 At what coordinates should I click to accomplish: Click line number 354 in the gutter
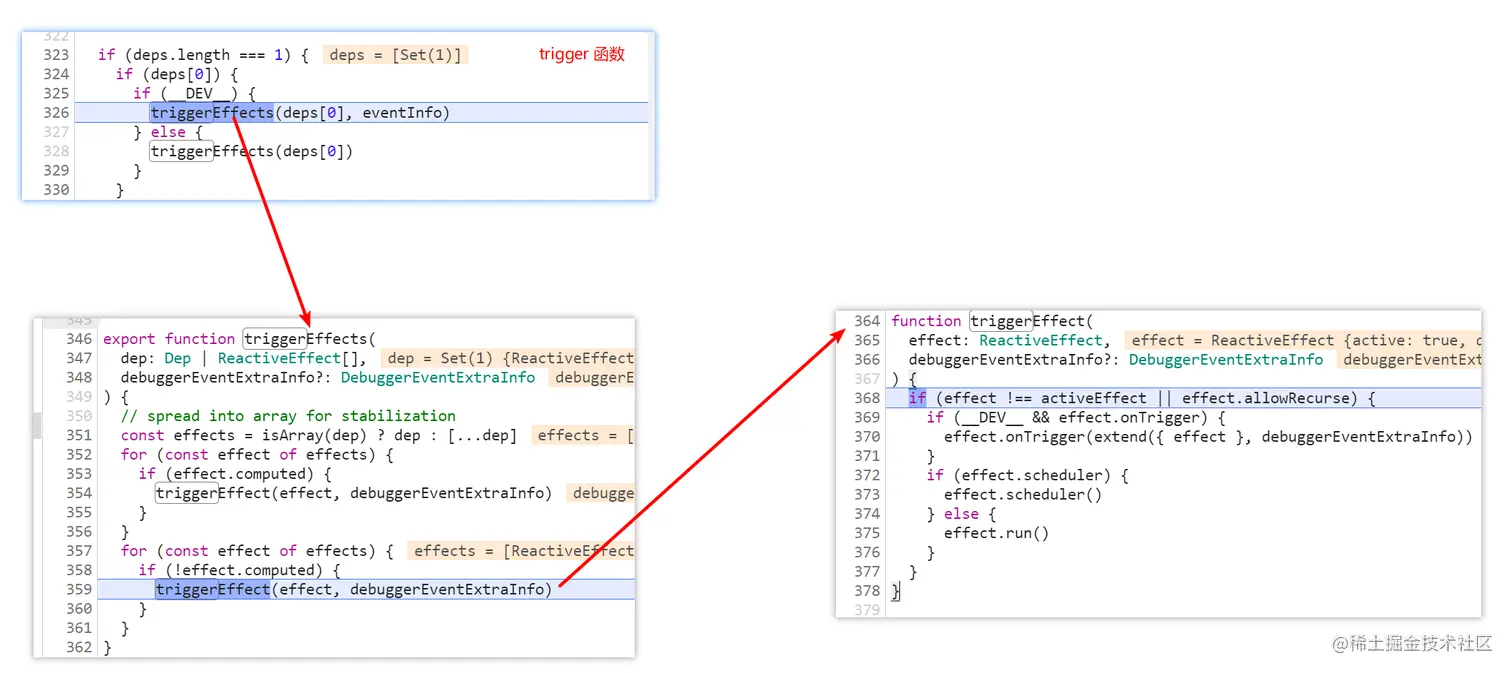(79, 493)
